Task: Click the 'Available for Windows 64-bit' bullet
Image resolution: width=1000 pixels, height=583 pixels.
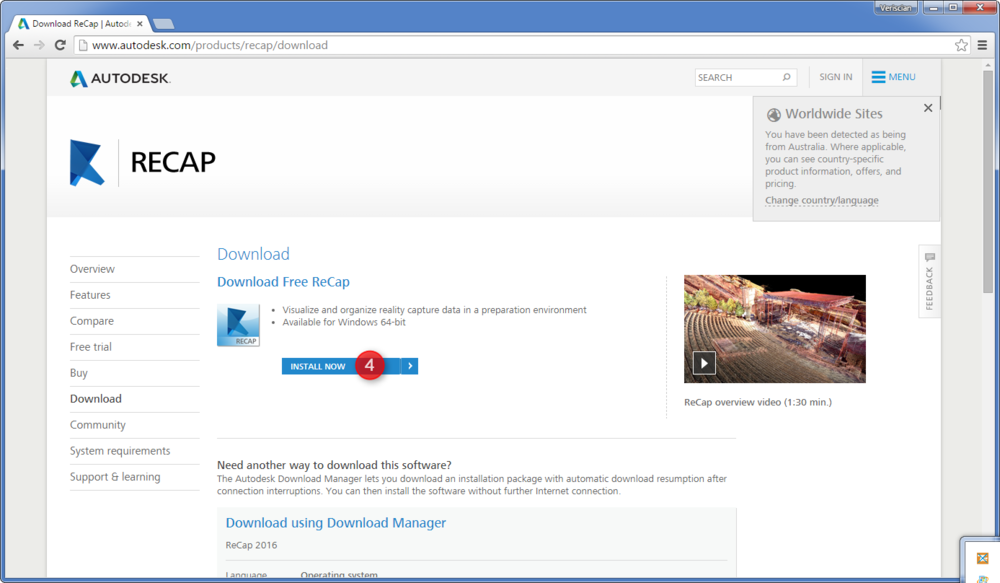Action: [x=344, y=322]
